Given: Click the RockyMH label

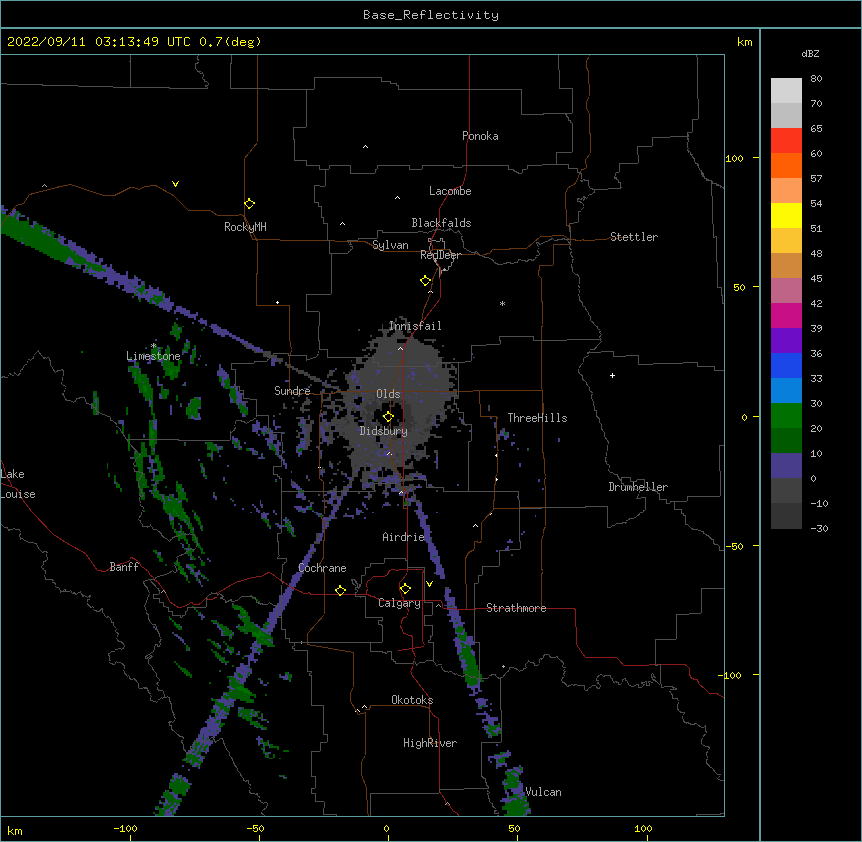Looking at the screenshot, I should pos(245,227).
